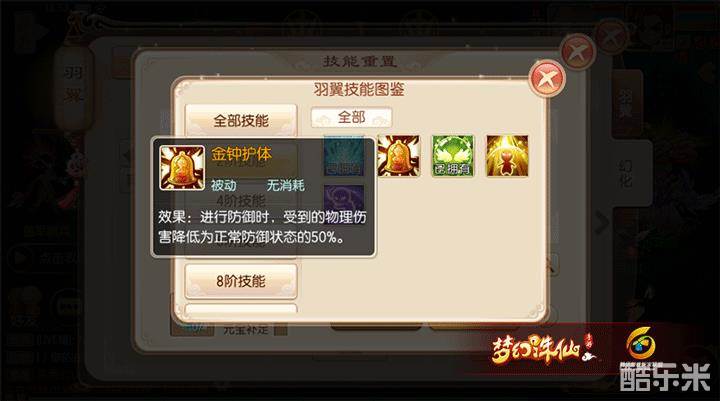Viewport: 720px width, 401px height.
Task: Click the 金钟护体 skill description tooltip
Action: [x=263, y=197]
